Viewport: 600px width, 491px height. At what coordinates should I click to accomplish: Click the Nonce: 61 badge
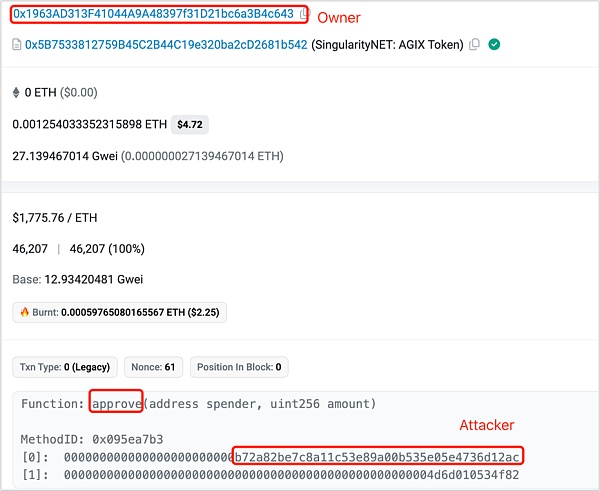pyautogui.click(x=153, y=367)
